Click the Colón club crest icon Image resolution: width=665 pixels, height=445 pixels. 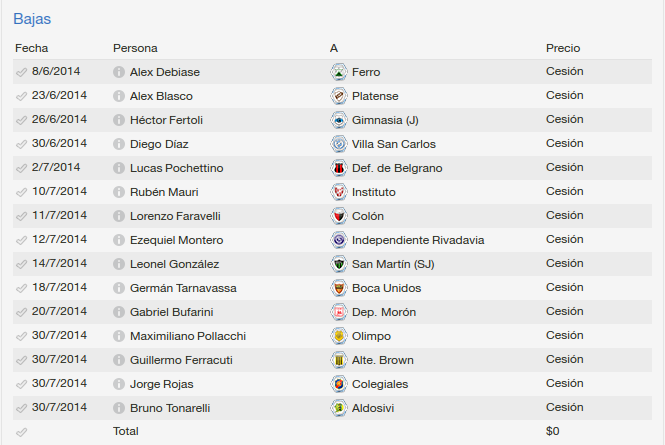click(339, 216)
